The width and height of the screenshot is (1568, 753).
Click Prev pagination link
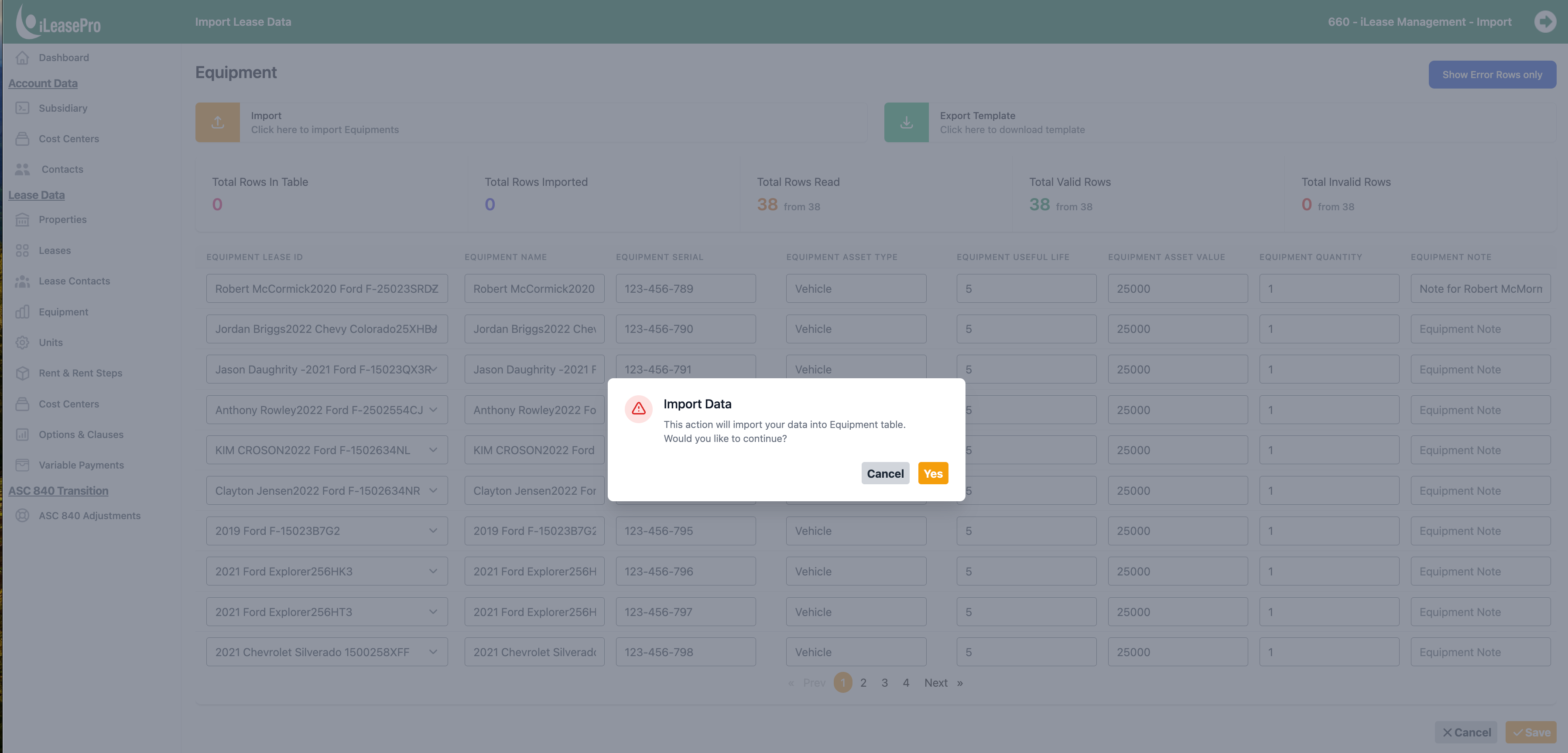coord(814,683)
